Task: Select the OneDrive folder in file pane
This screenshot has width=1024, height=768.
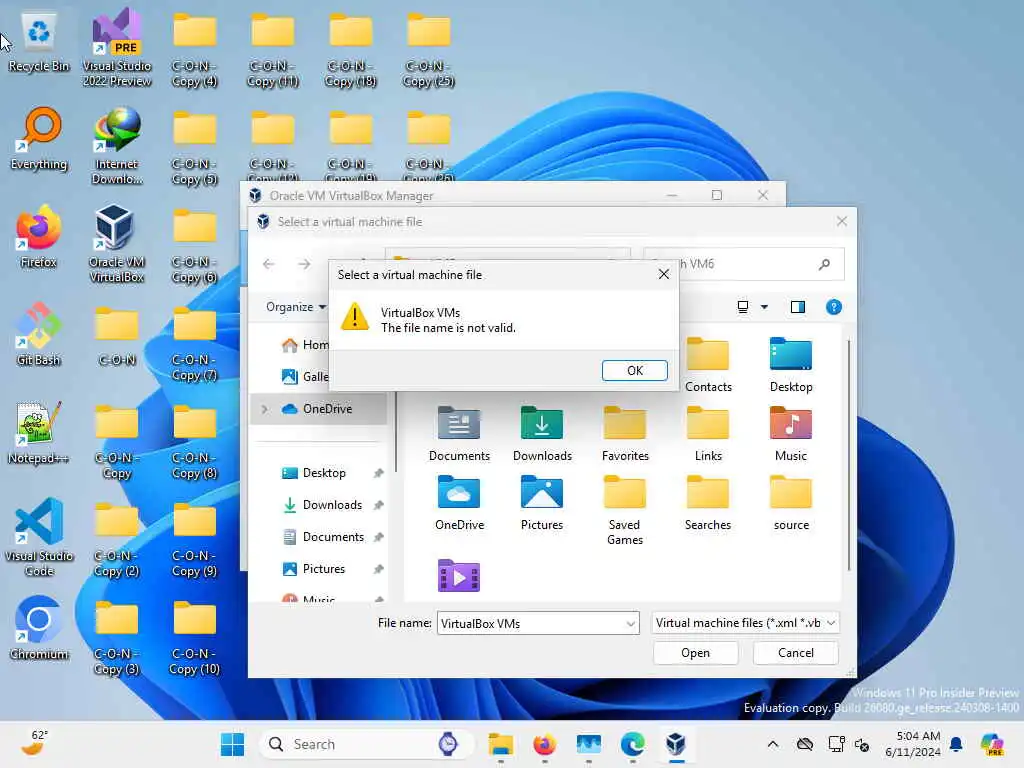Action: 459,503
